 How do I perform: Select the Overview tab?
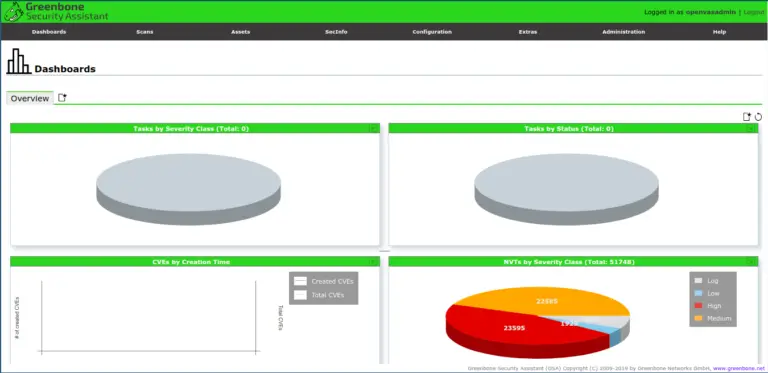30,98
